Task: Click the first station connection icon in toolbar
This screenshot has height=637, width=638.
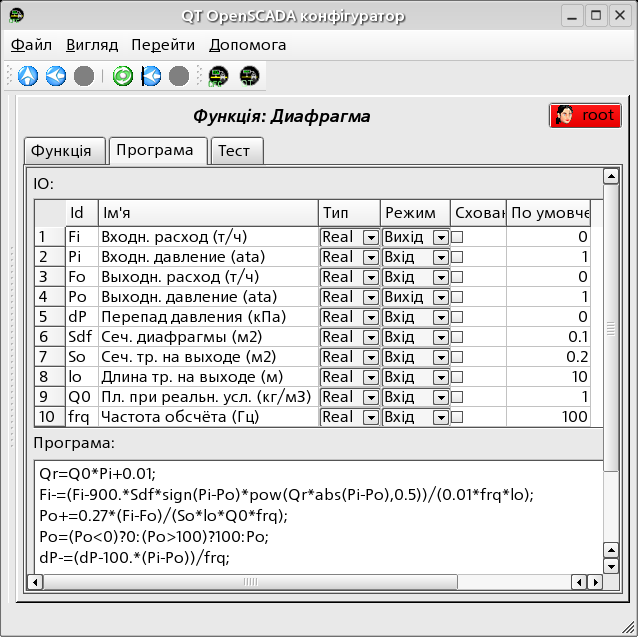Action: coord(218,76)
